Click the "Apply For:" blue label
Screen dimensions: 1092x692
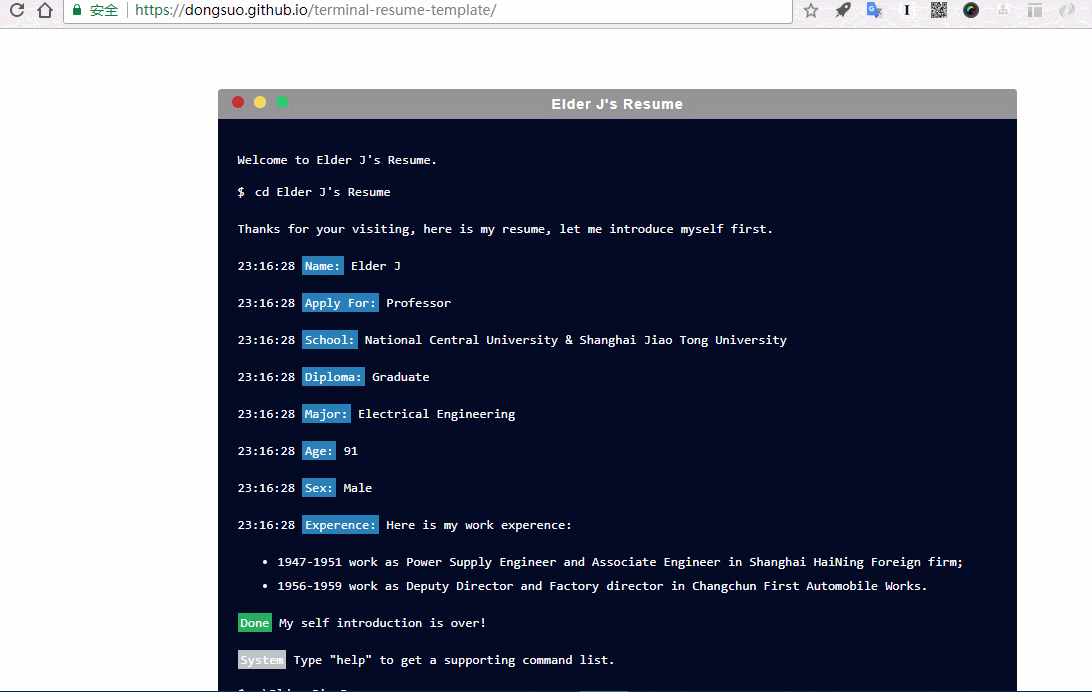340,303
